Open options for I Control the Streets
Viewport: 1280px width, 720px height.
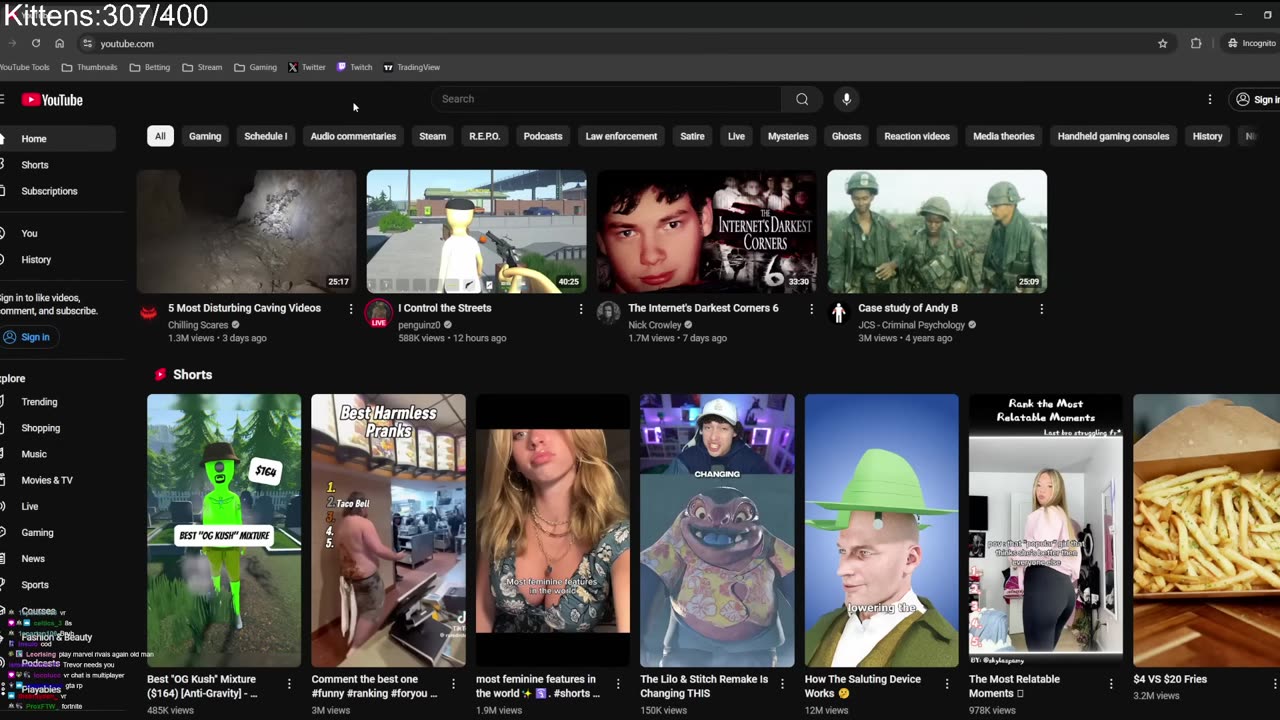[581, 309]
